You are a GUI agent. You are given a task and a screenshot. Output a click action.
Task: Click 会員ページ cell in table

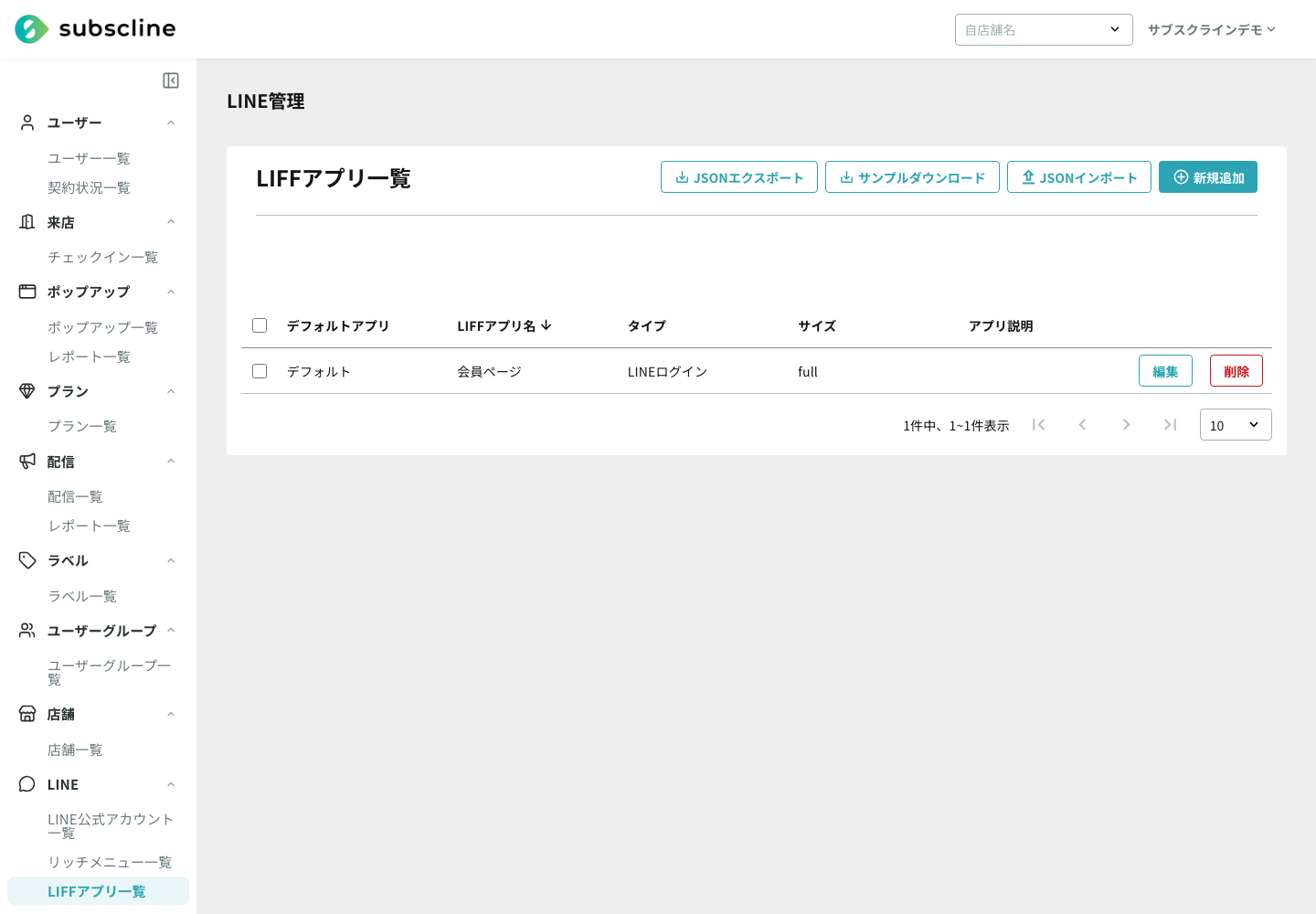pos(489,371)
